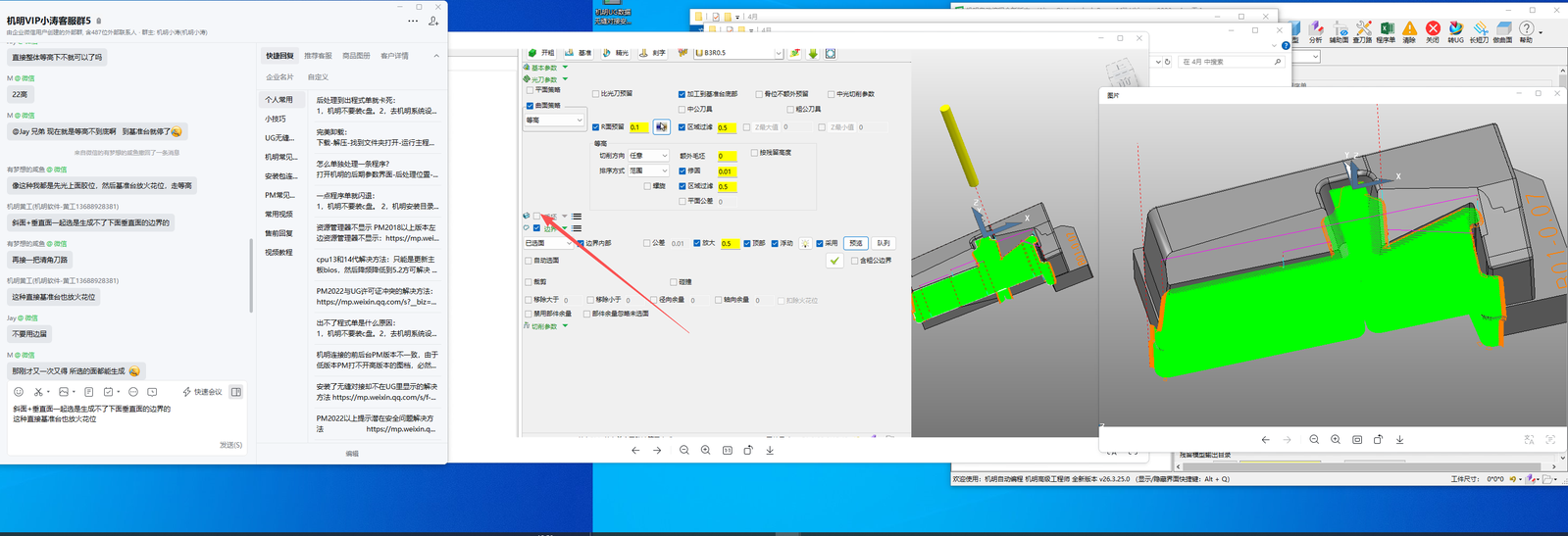Zoom out on the 图片 viewer window
Image resolution: width=1568 pixels, height=536 pixels.
(1314, 440)
